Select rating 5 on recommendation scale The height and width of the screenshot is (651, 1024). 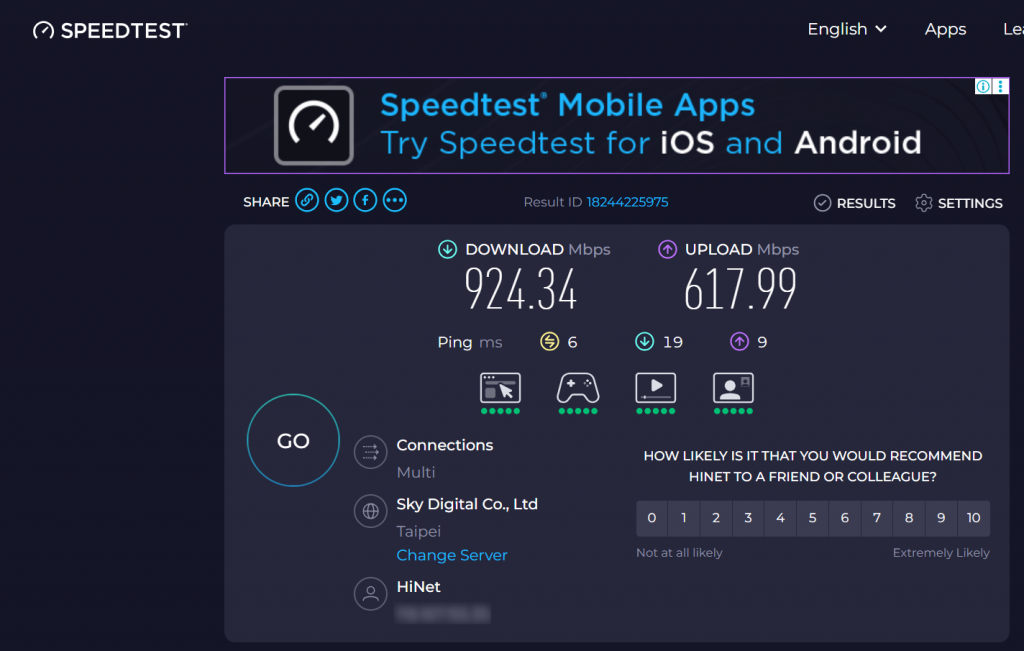pos(812,518)
